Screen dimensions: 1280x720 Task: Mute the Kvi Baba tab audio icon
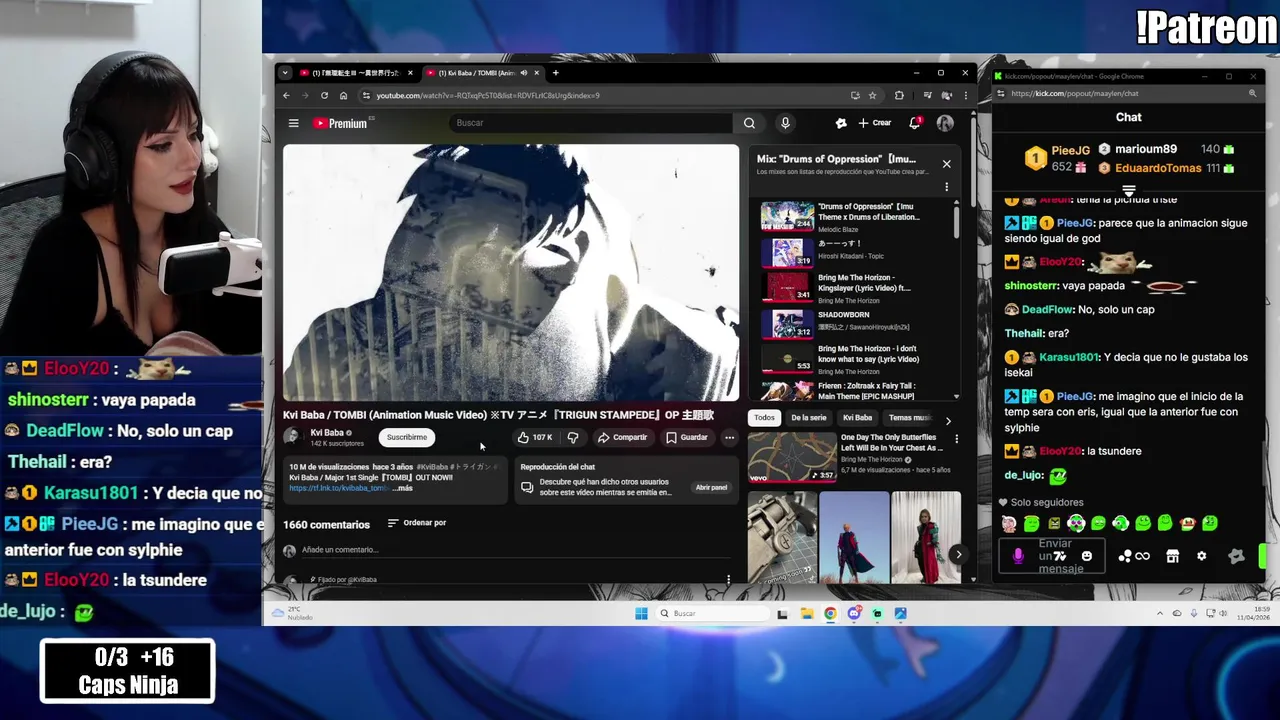pos(524,73)
